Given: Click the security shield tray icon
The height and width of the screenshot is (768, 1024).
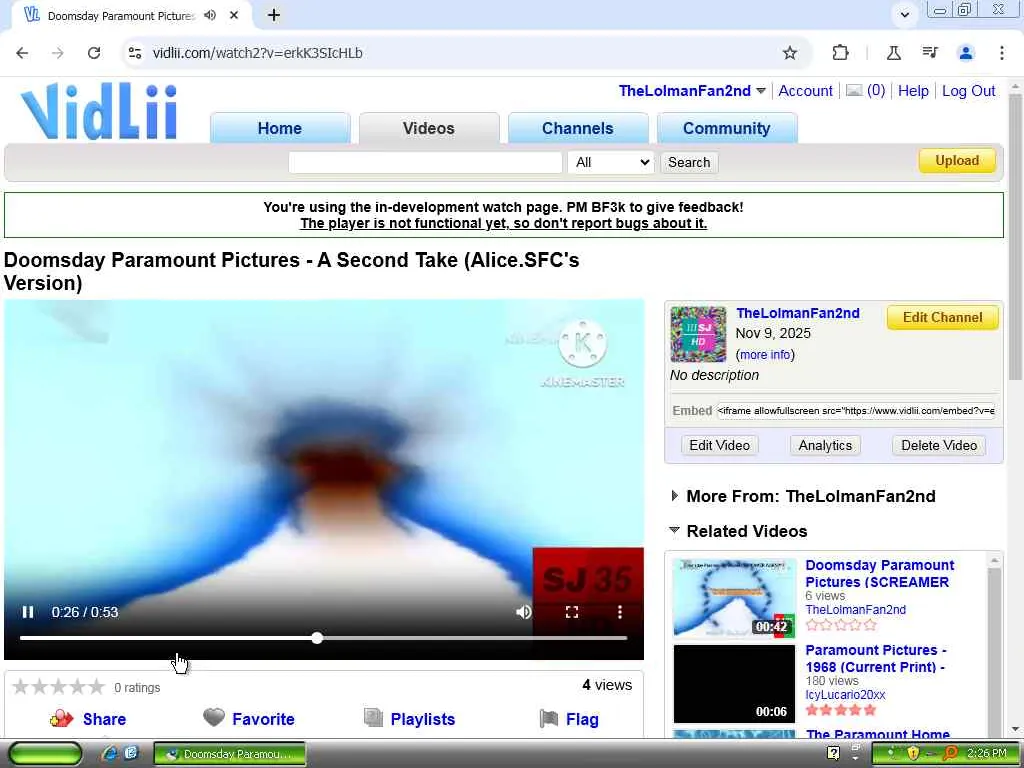Looking at the screenshot, I should pos(912,754).
